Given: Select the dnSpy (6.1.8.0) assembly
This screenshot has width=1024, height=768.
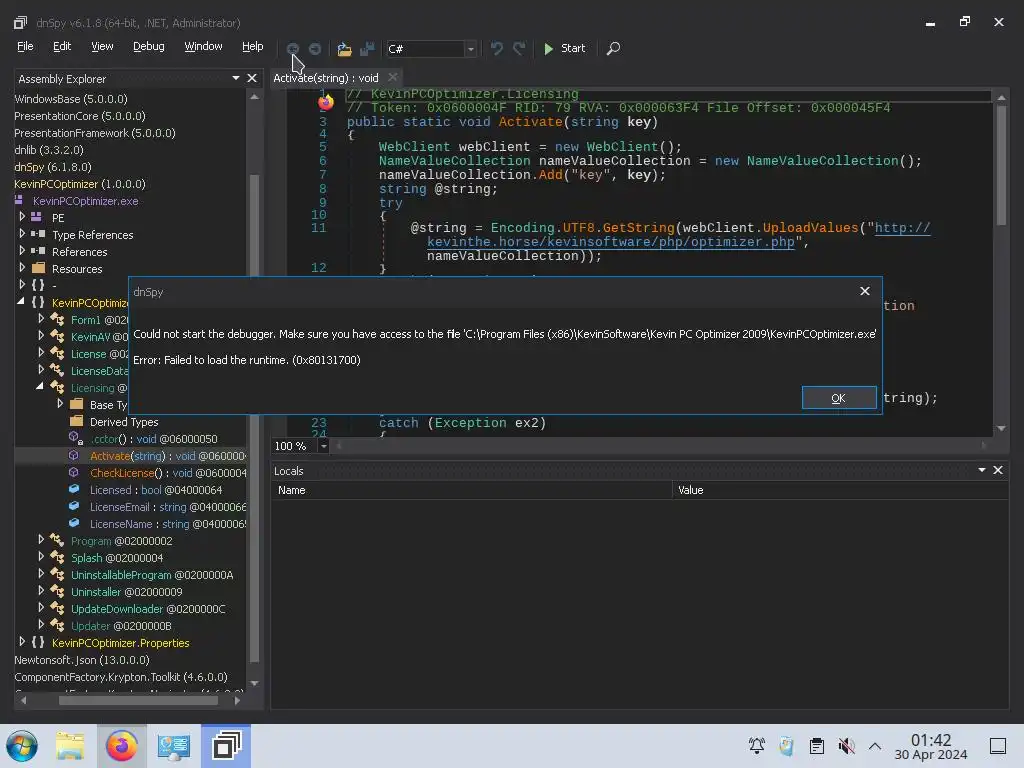Looking at the screenshot, I should click(53, 167).
